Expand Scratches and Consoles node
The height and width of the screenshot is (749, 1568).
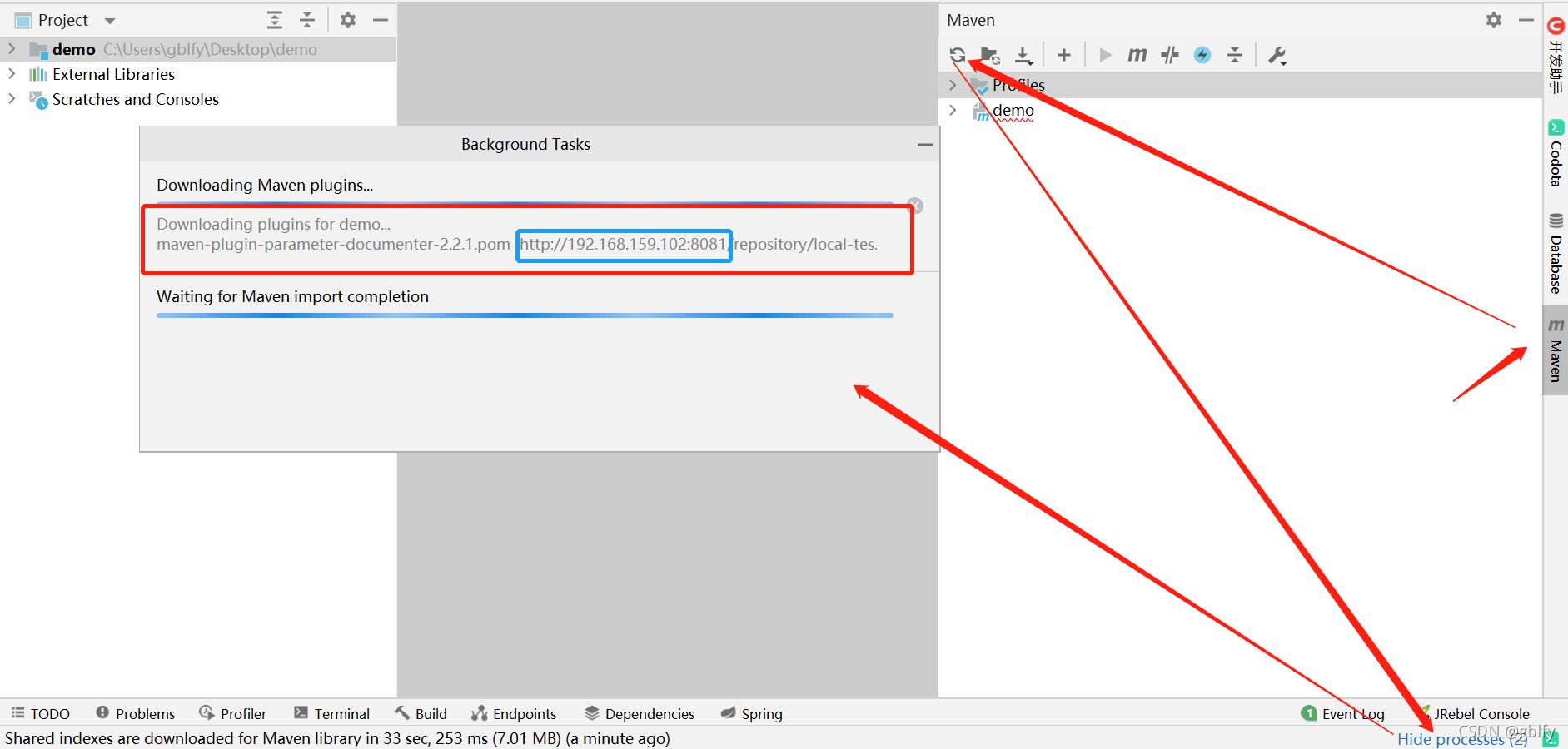pos(12,99)
